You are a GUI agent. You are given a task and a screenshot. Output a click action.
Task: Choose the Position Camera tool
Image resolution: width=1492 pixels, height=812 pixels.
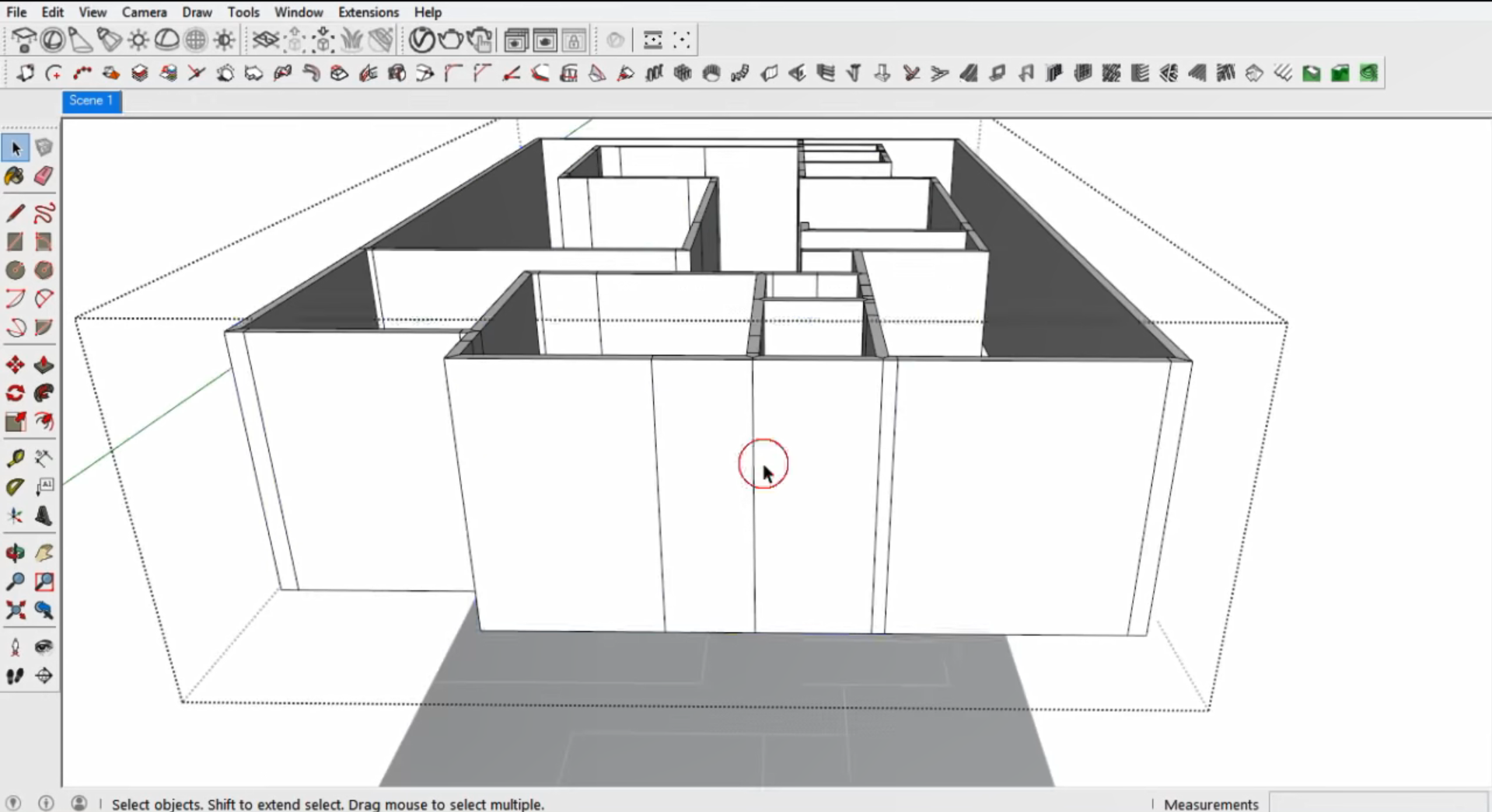point(16,646)
